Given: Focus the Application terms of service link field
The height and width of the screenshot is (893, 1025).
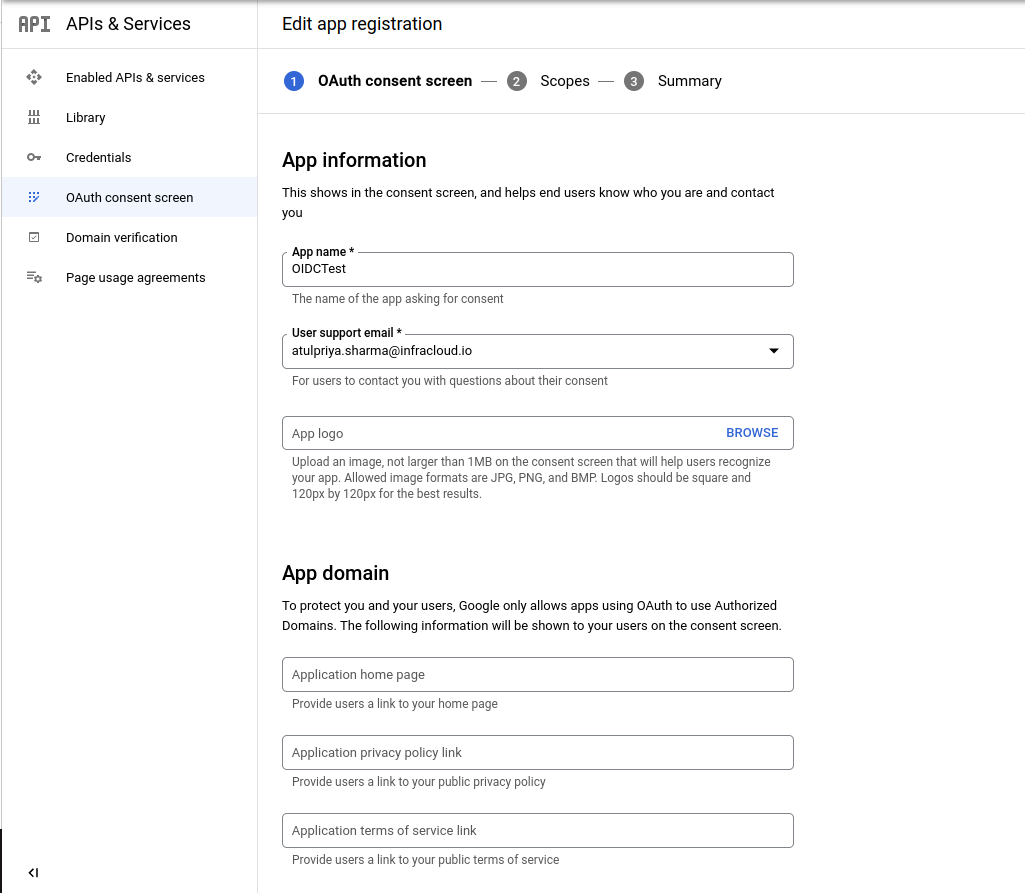Looking at the screenshot, I should (x=537, y=830).
